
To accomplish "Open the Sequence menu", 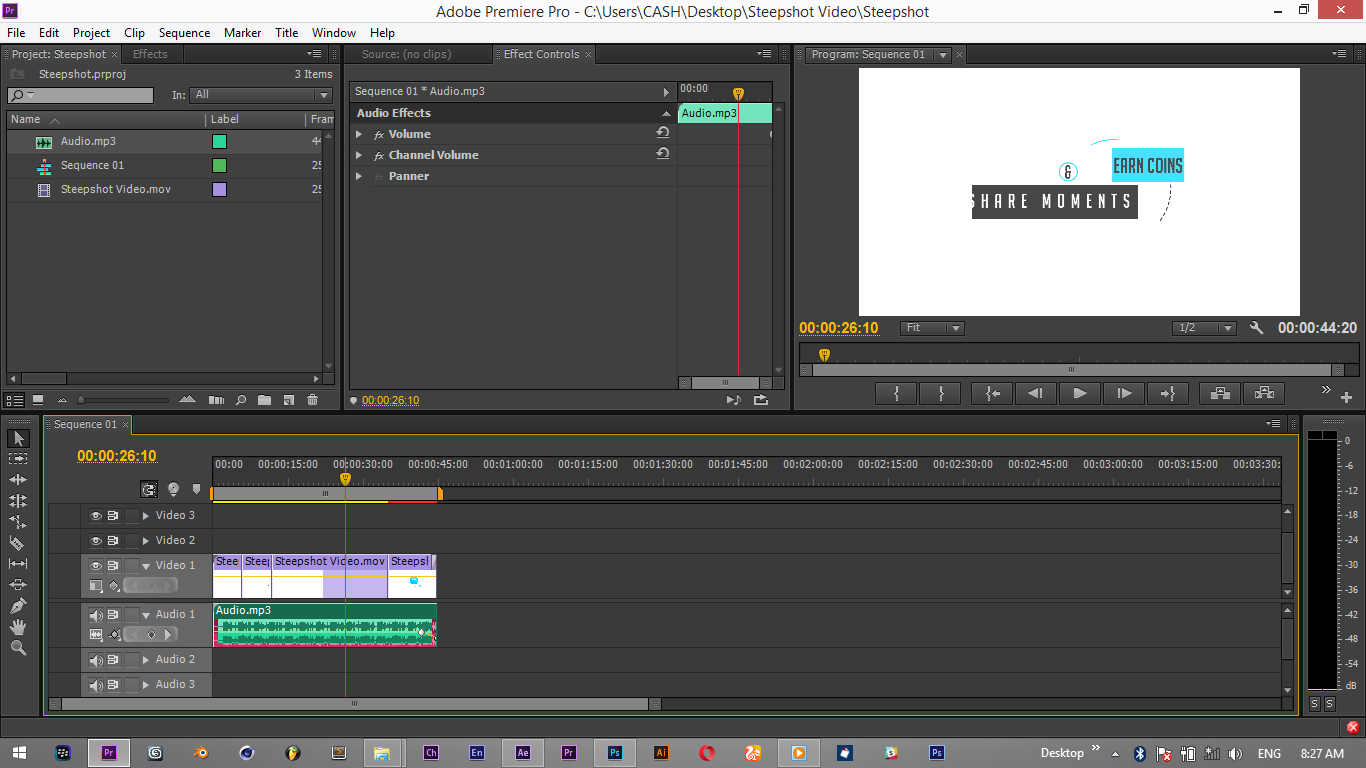I will (184, 33).
